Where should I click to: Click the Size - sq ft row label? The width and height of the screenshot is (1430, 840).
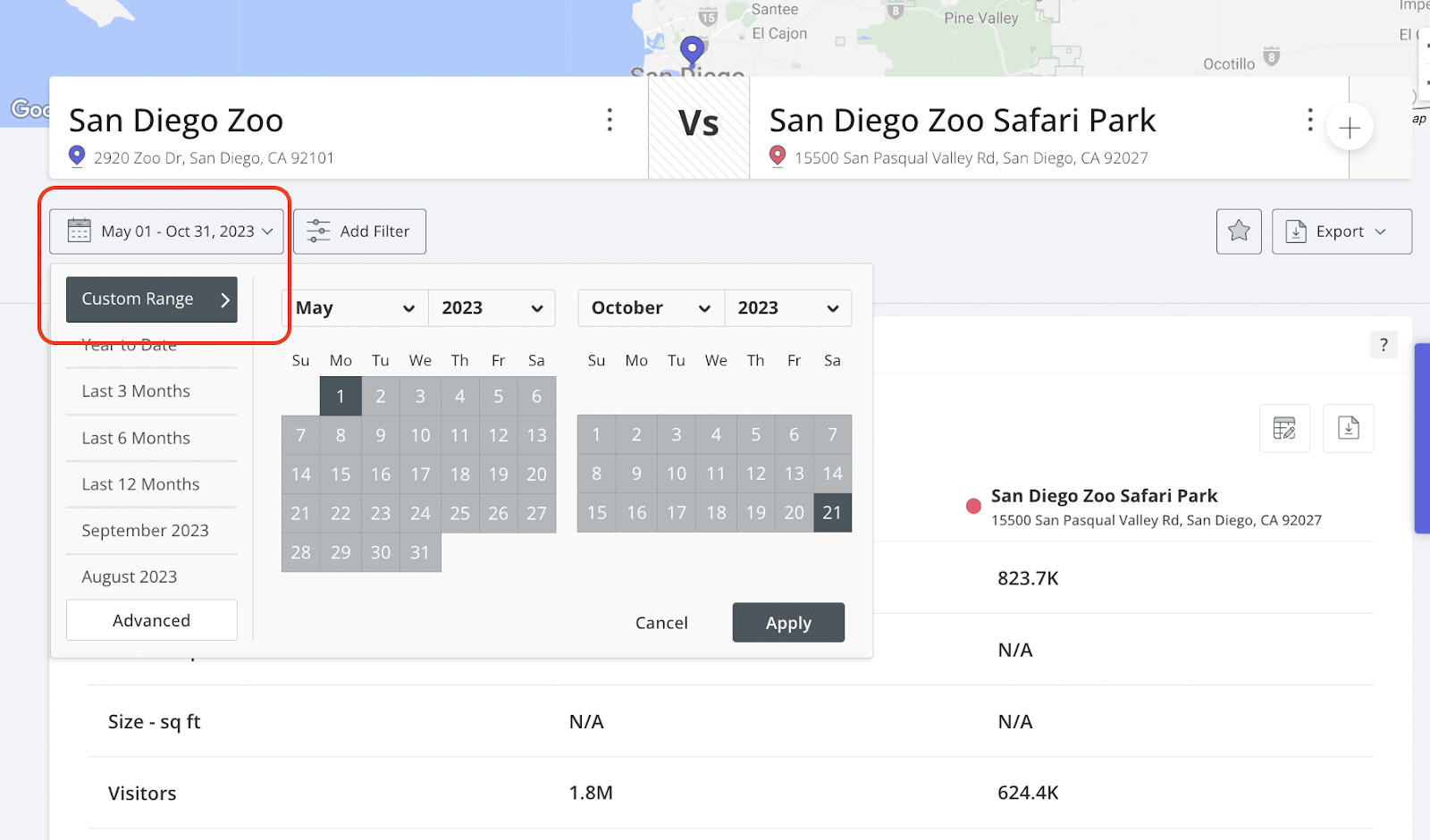point(154,722)
